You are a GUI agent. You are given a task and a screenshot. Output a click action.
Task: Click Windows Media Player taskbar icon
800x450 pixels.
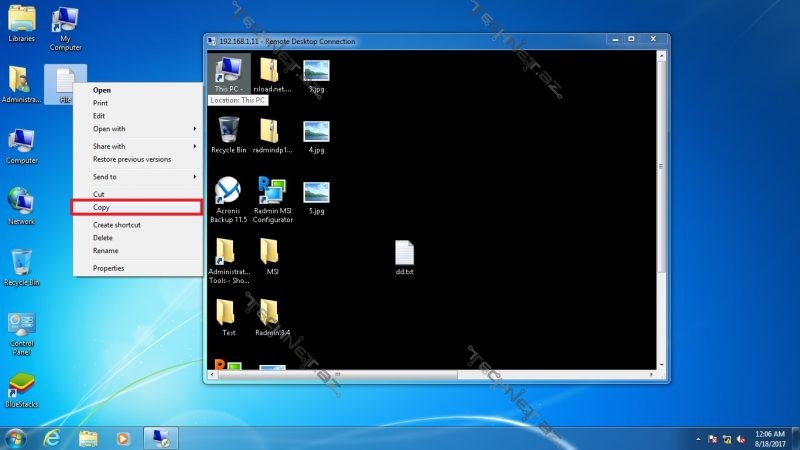[x=123, y=438]
